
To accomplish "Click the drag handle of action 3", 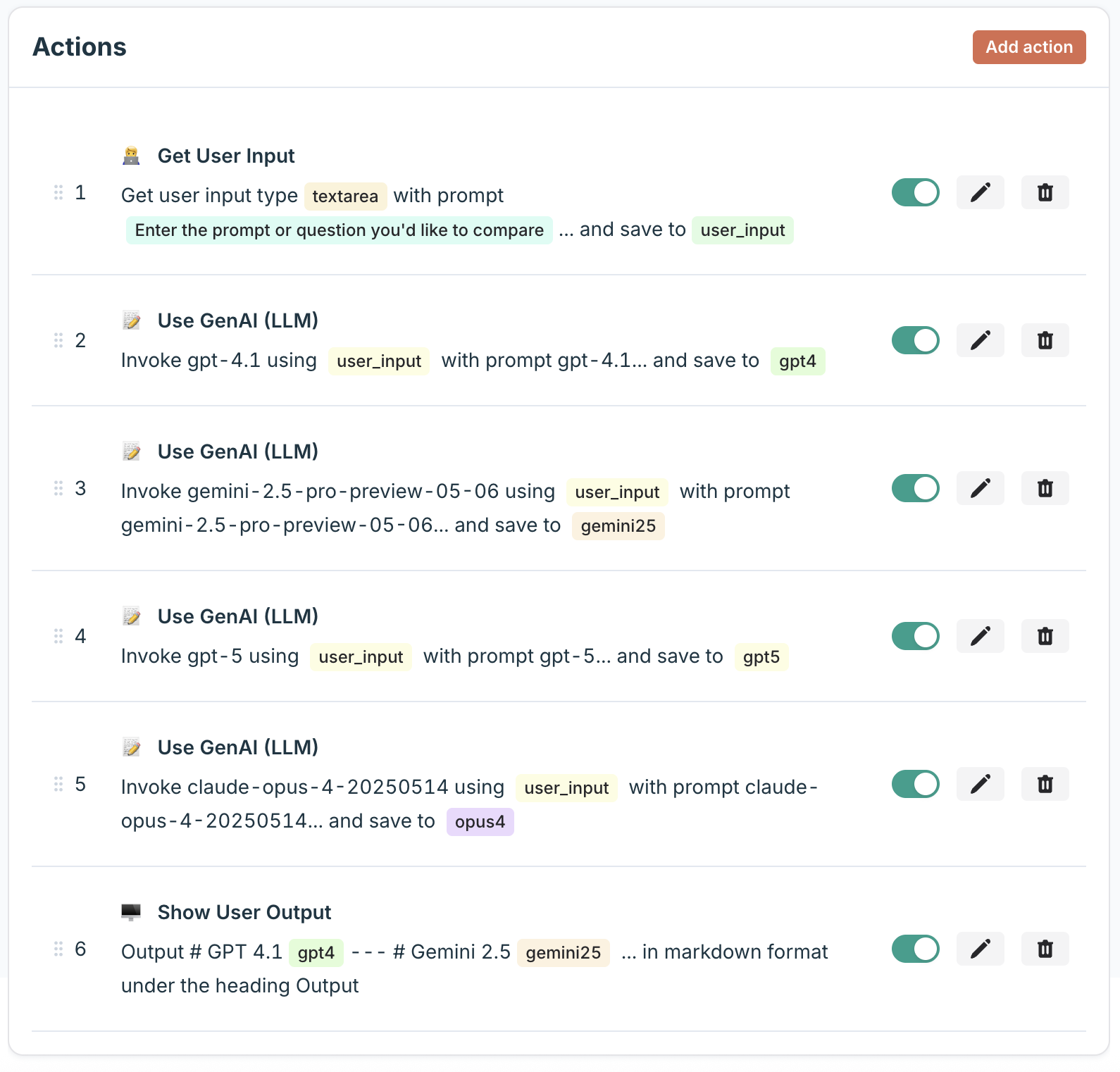I will coord(58,488).
